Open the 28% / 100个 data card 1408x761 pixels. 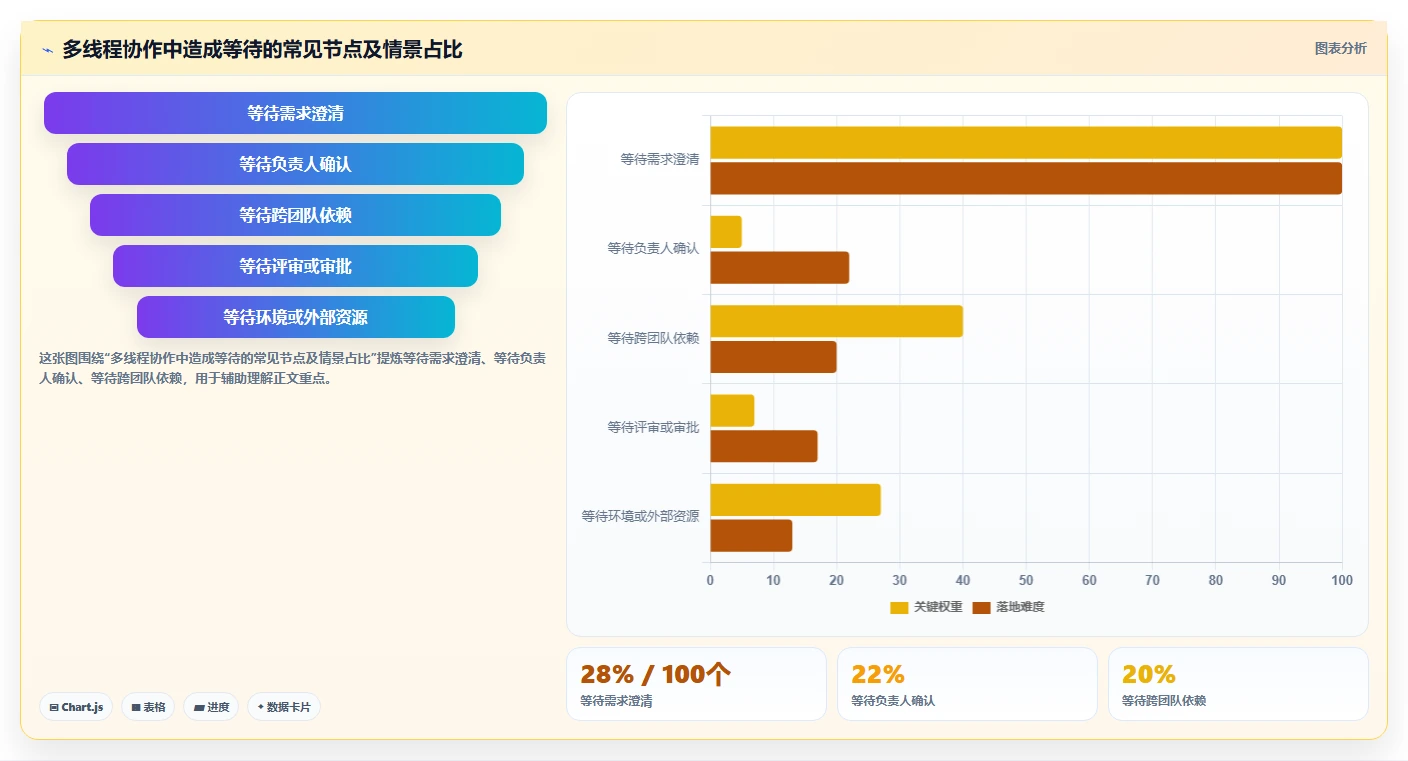point(696,684)
